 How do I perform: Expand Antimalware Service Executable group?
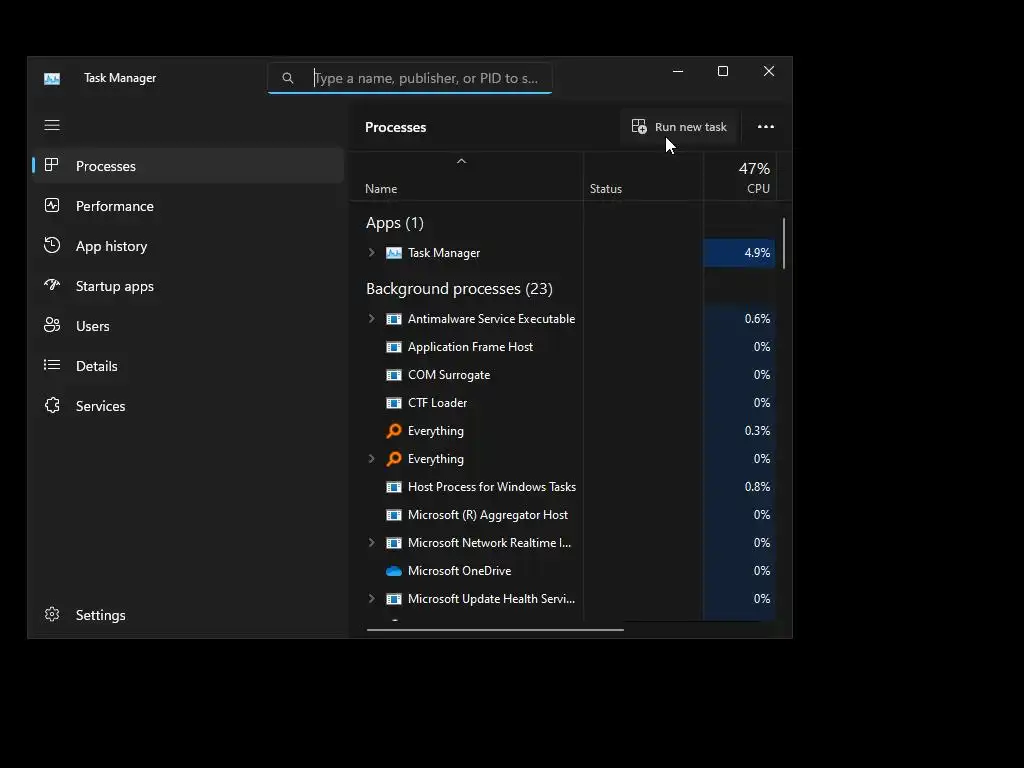[372, 319]
